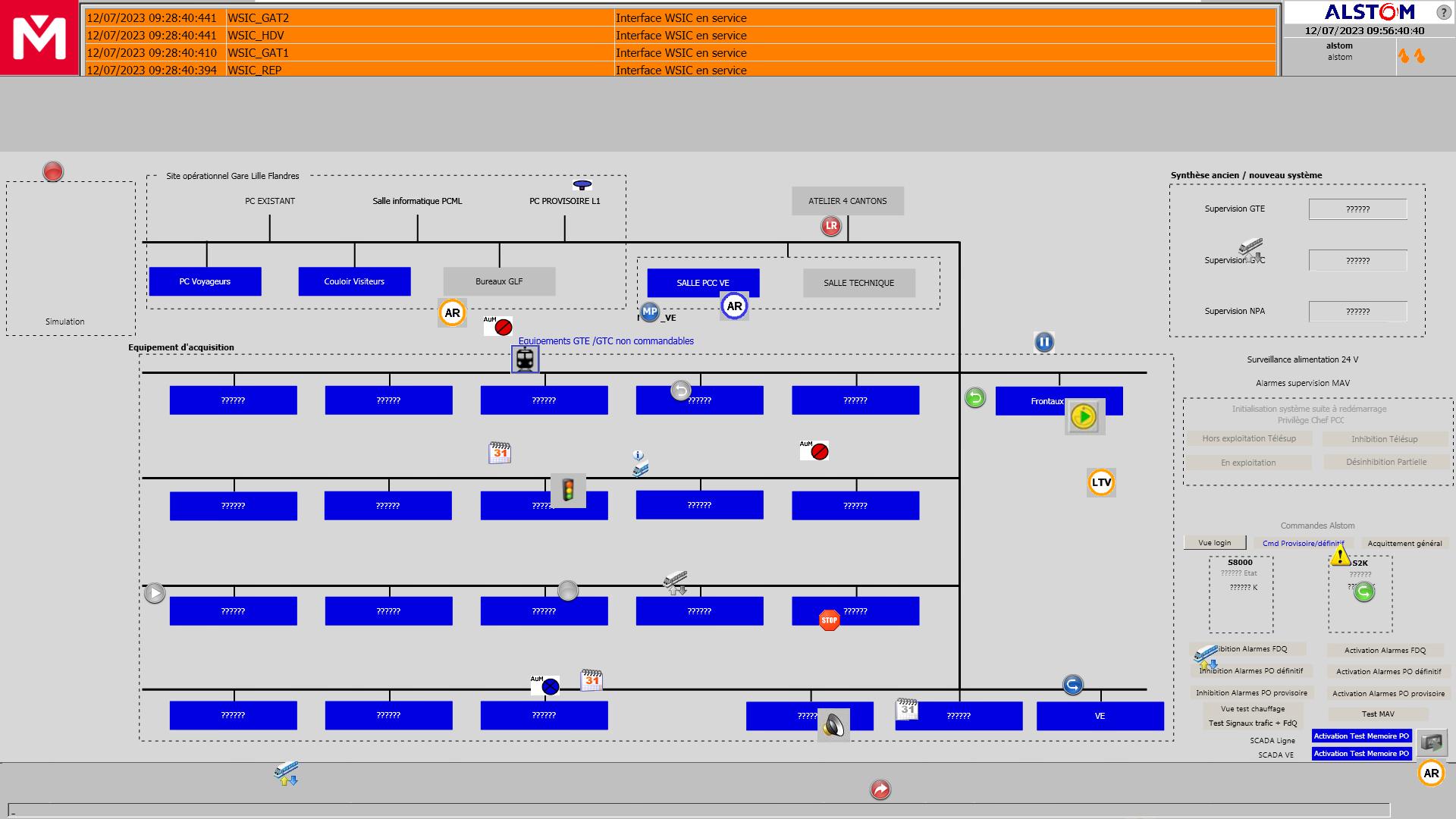Image resolution: width=1456 pixels, height=819 pixels.
Task: Click the VE blue block
Action: [x=1100, y=716]
